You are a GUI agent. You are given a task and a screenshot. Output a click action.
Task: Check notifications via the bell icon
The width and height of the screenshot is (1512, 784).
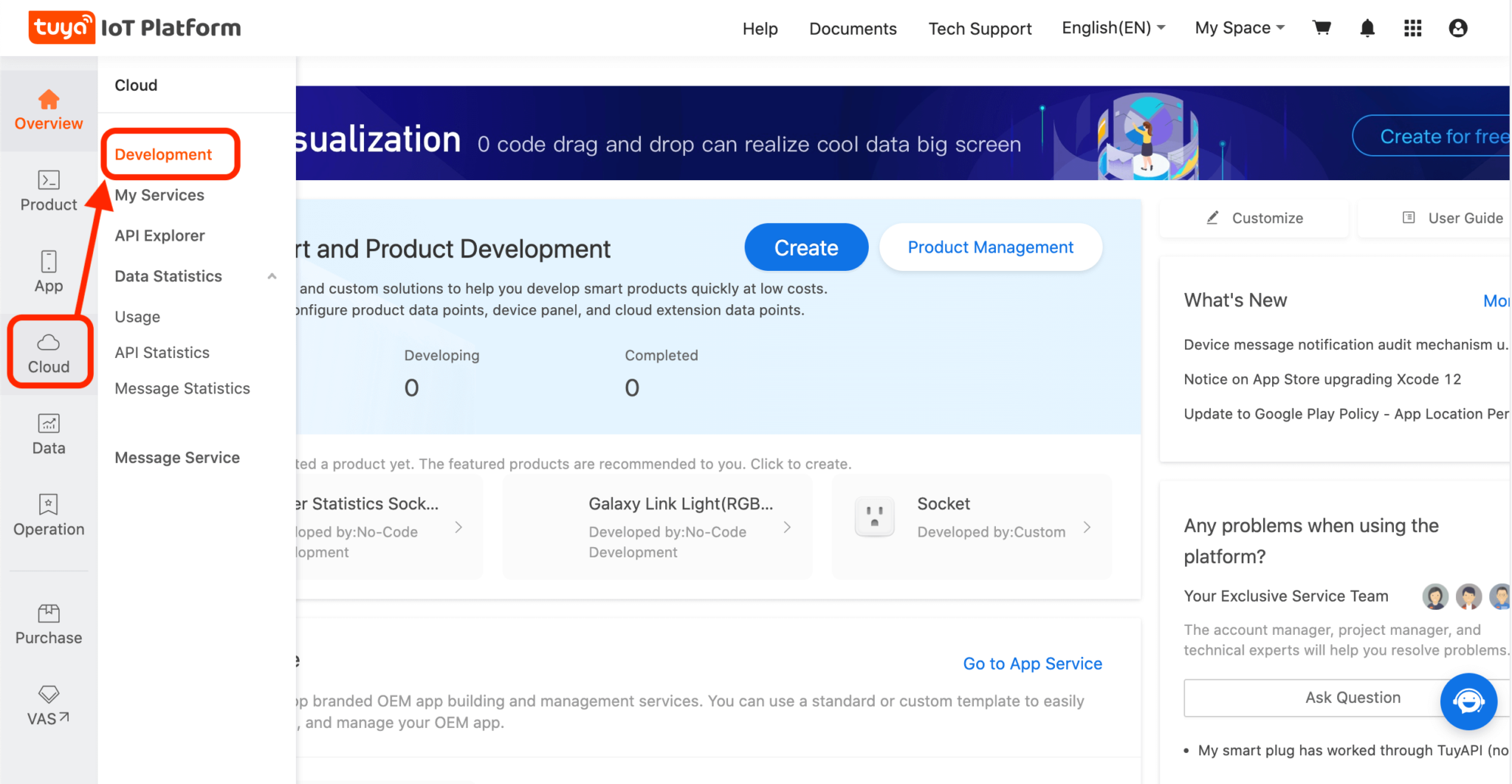[x=1367, y=27]
